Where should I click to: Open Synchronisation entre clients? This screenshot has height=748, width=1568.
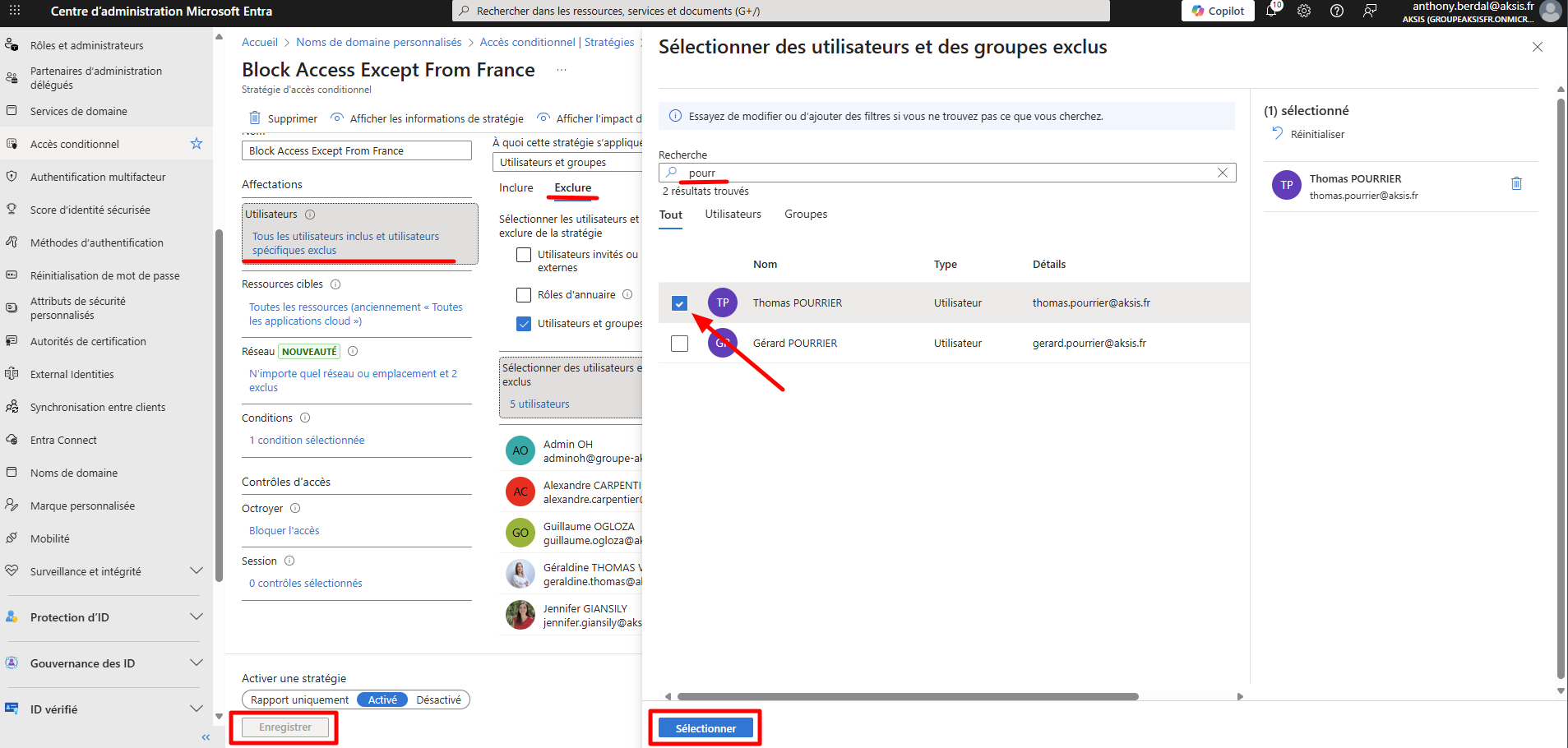(x=98, y=407)
